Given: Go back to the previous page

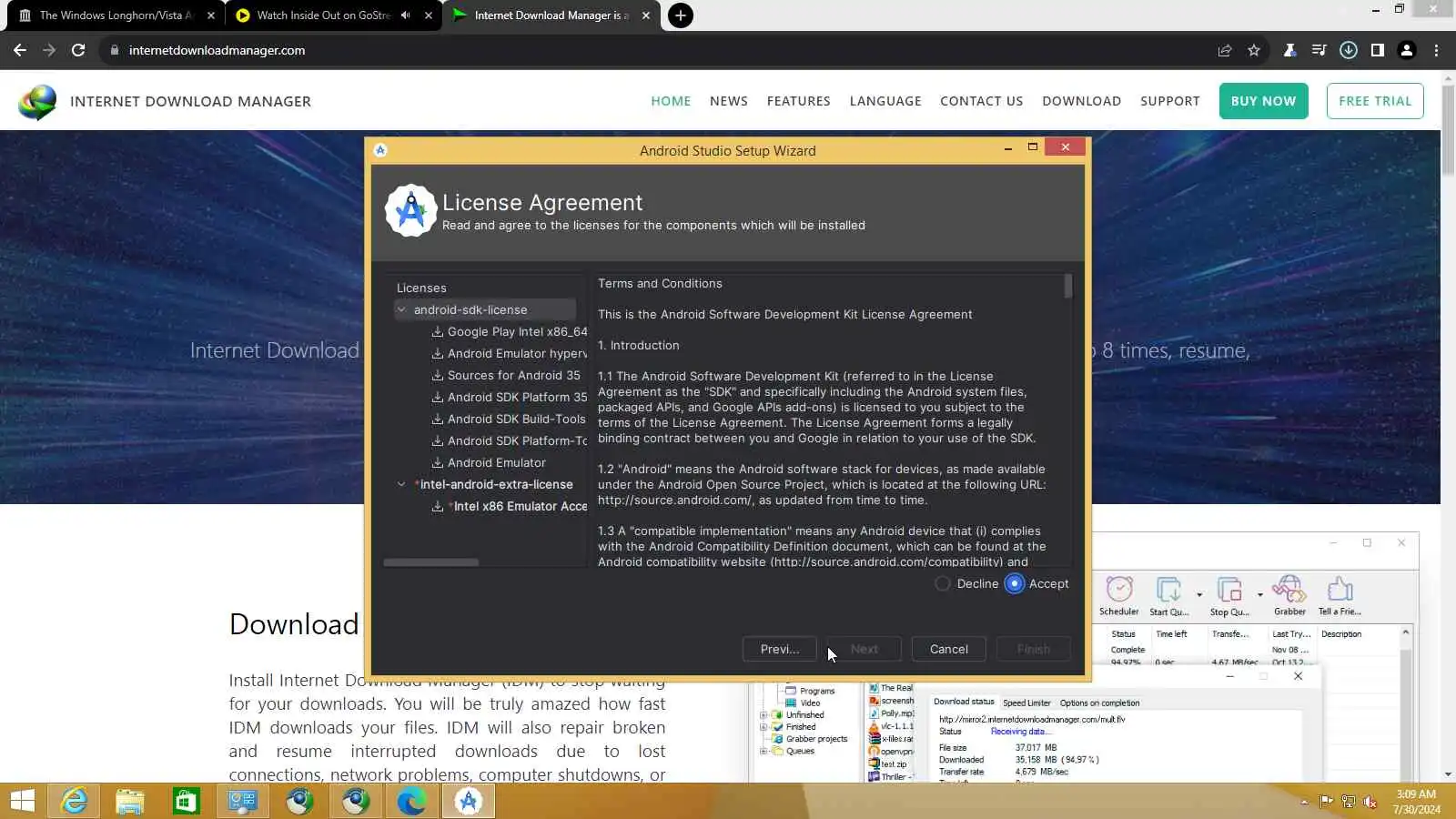Looking at the screenshot, I should [20, 50].
